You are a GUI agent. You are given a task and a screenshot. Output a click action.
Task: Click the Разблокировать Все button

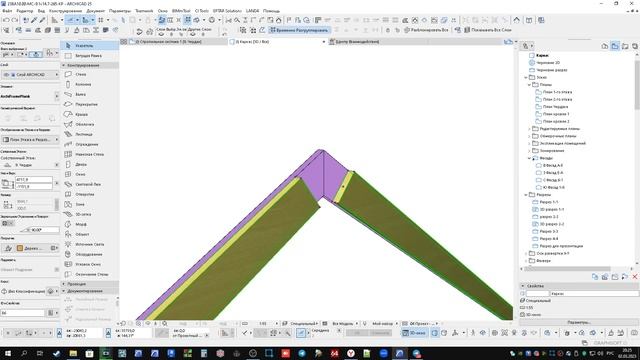(426, 30)
